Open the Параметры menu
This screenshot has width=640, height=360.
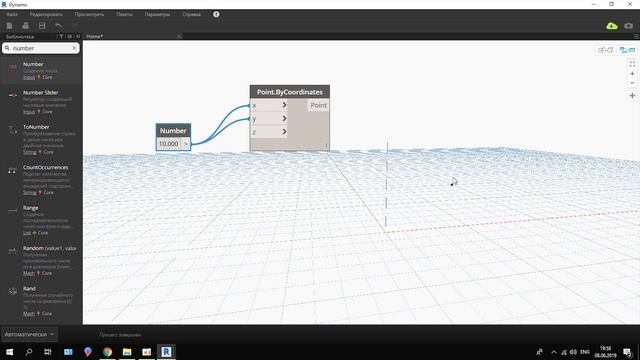point(157,14)
